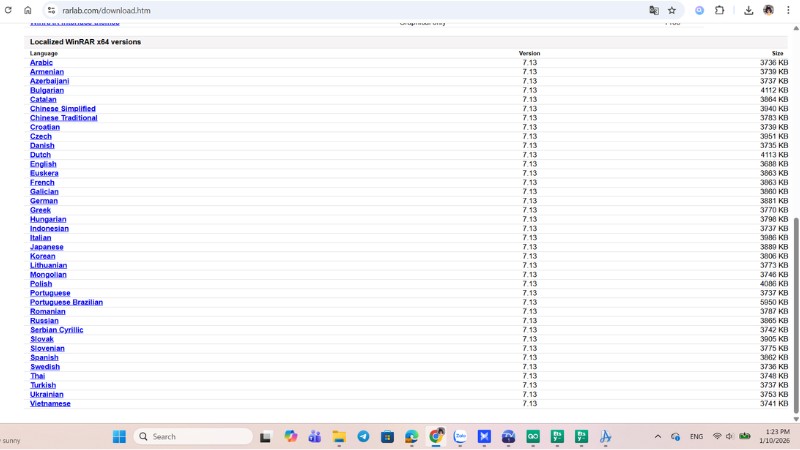Open Microsoft Store from the taskbar
The width and height of the screenshot is (800, 450).
387,437
